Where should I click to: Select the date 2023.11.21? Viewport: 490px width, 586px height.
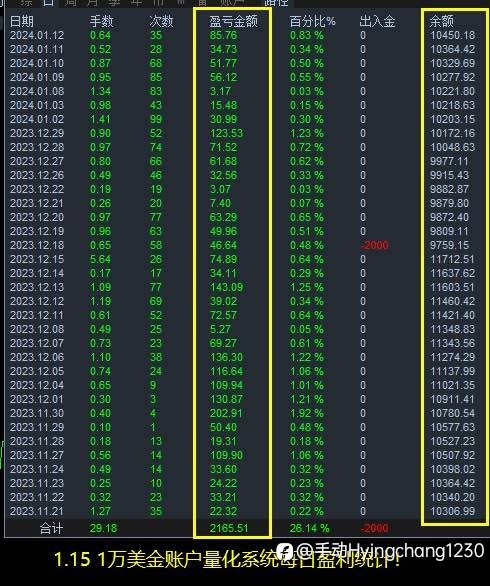click(37, 511)
